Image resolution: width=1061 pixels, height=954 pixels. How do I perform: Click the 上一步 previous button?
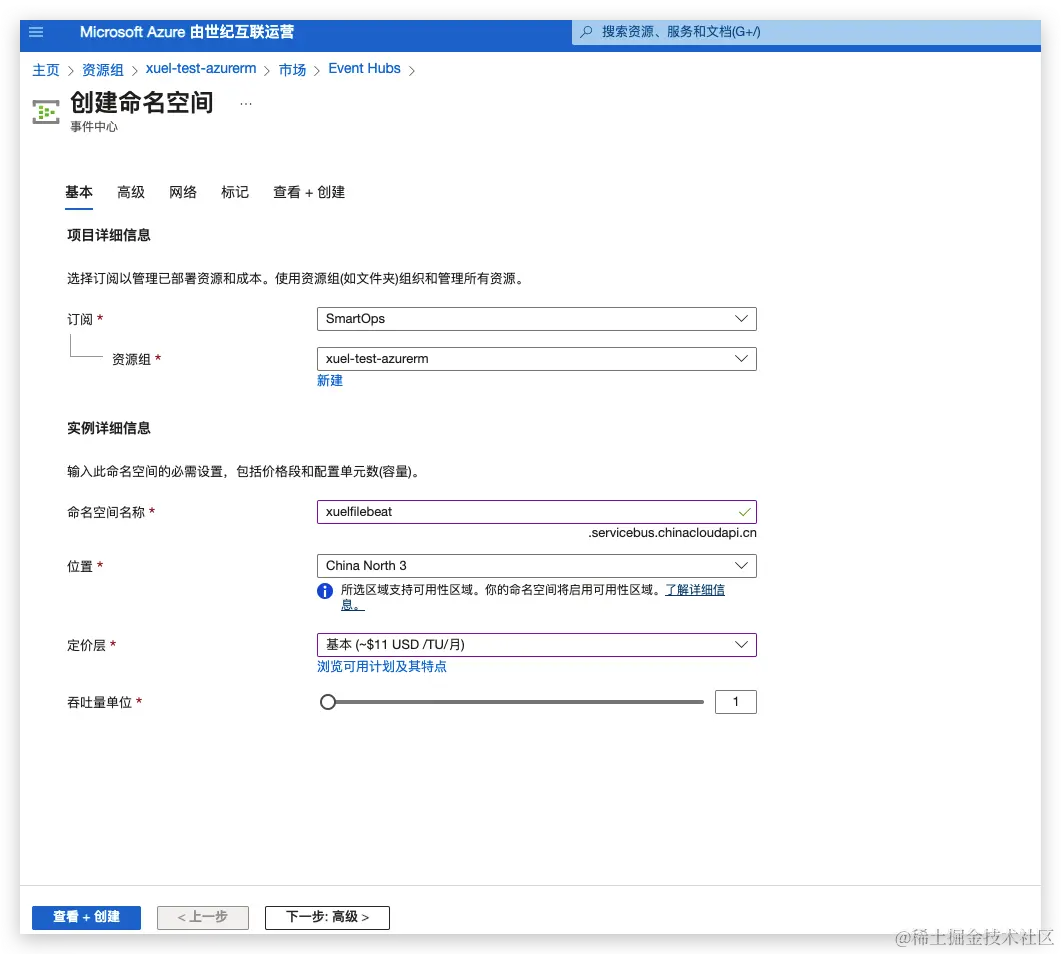[x=203, y=917]
